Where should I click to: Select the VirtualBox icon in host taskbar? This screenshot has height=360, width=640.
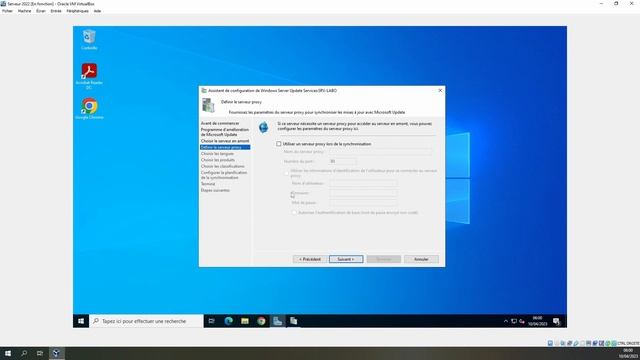coord(56,353)
